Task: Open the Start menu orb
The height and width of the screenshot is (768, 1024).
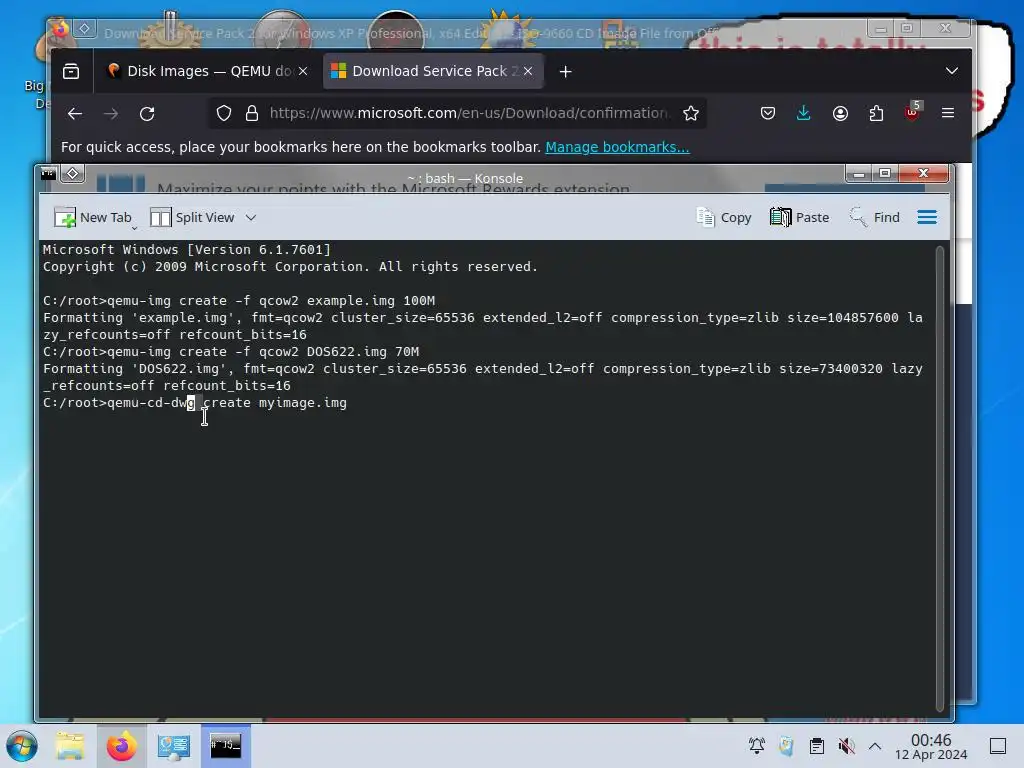Action: (x=22, y=746)
